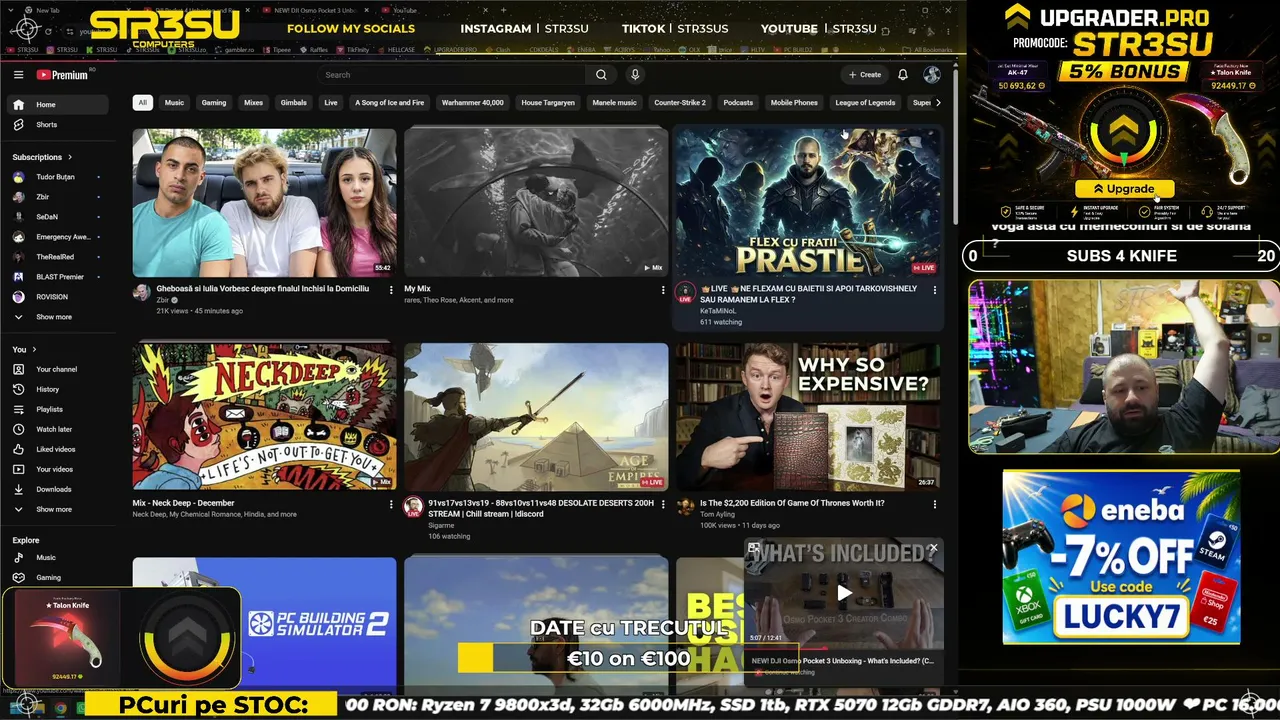Select the Mixes filter chip

pyautogui.click(x=254, y=102)
